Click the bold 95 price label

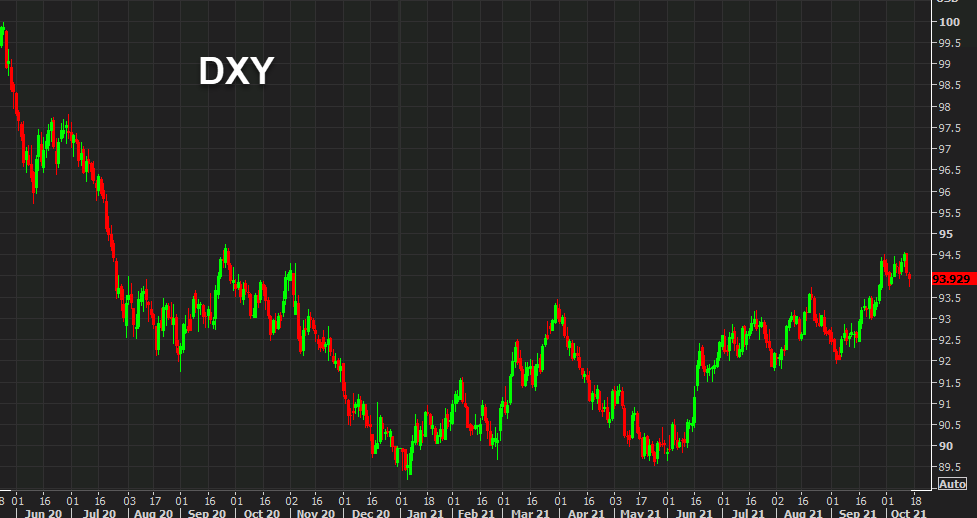pos(946,234)
